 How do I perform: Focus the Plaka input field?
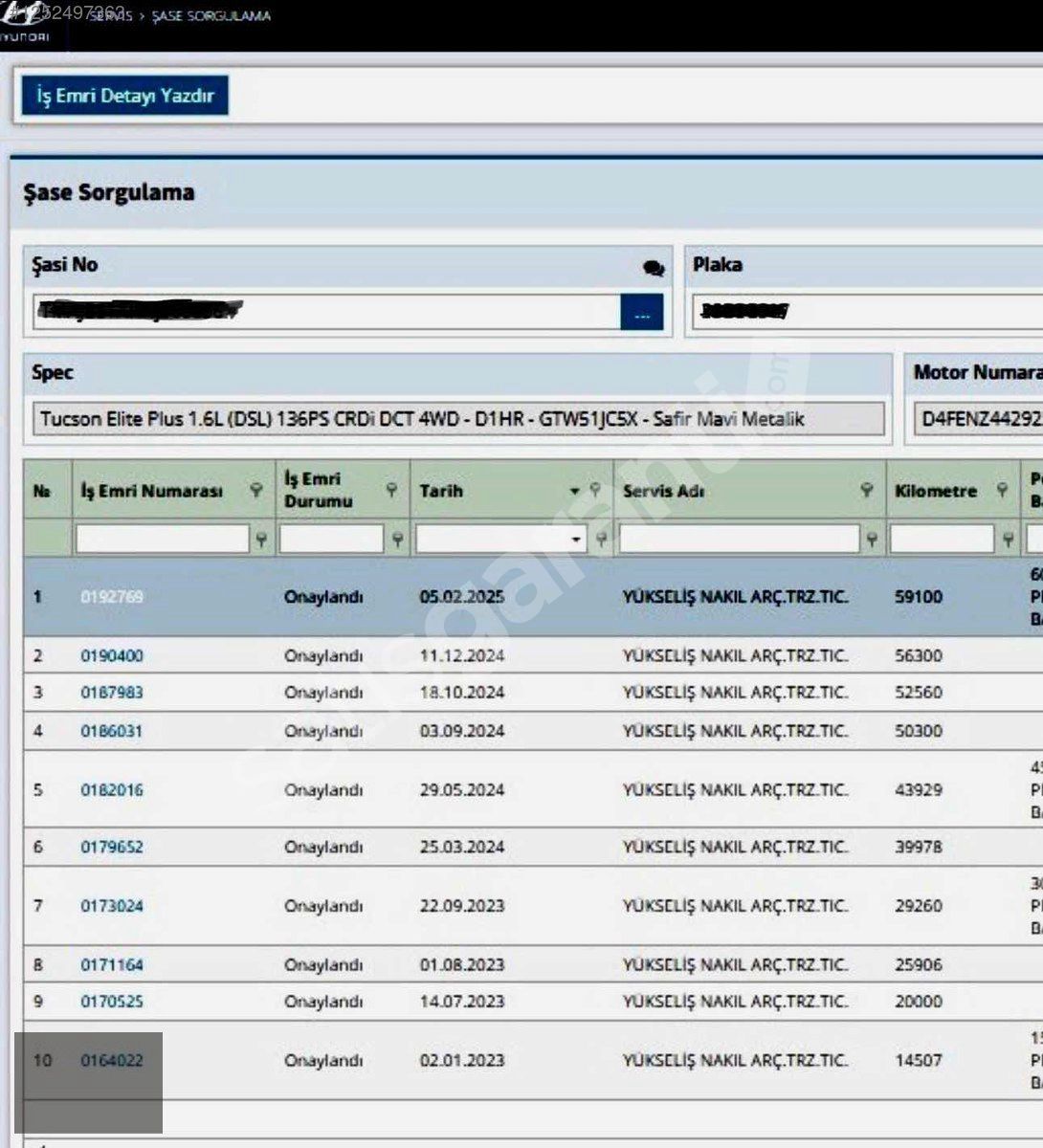[x=867, y=312]
